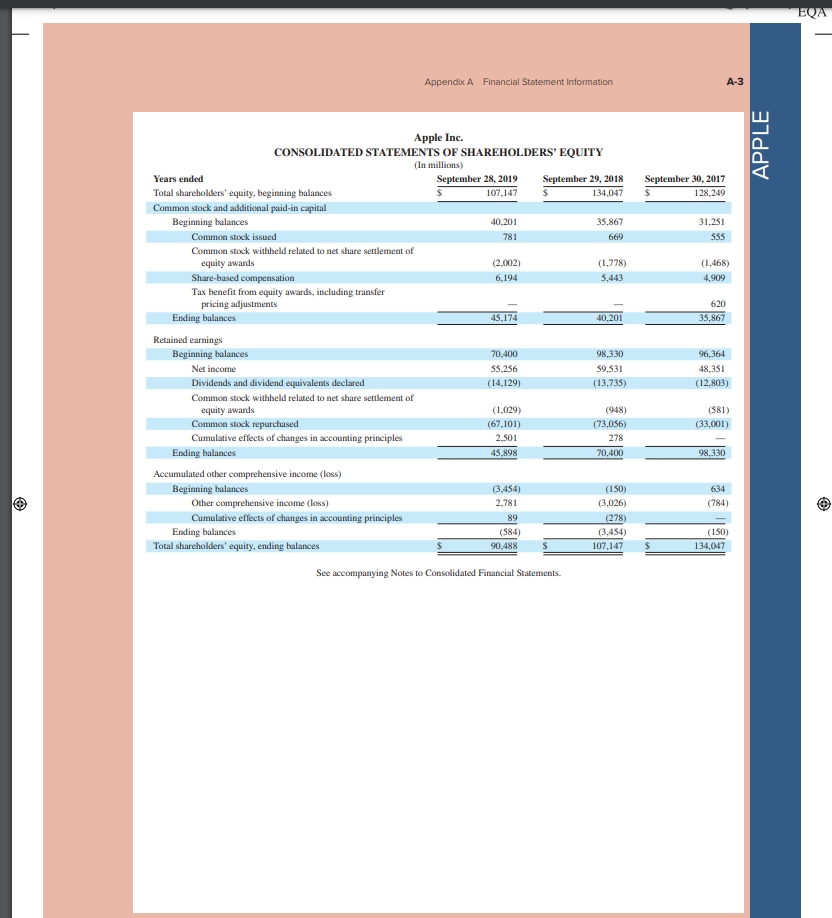Click the See accompanying Notes footnote text

pyautogui.click(x=439, y=573)
